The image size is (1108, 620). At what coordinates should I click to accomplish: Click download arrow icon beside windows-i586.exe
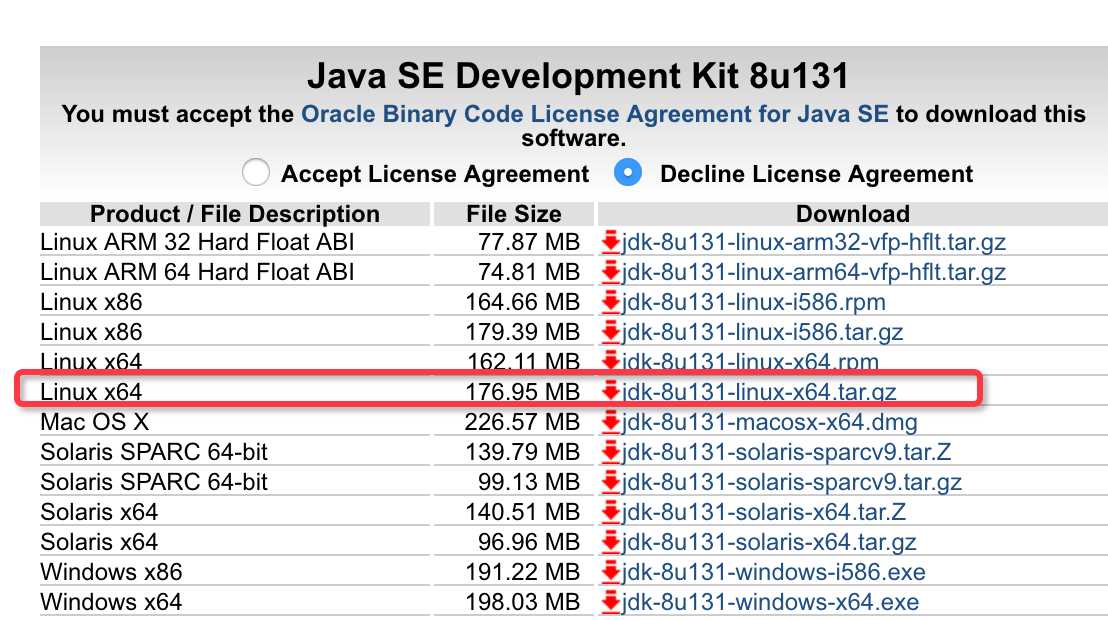pos(611,572)
